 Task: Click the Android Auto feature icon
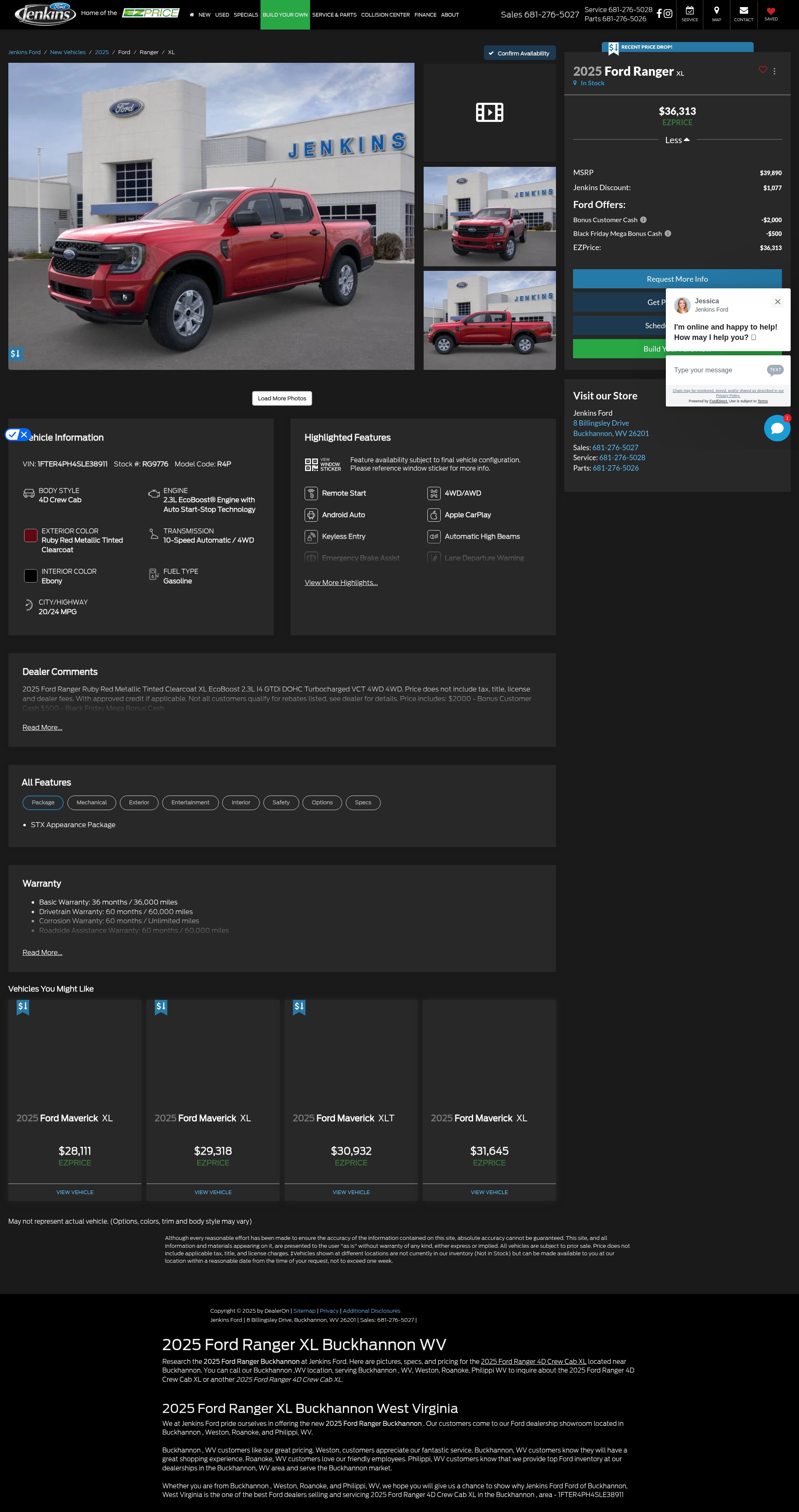(x=311, y=515)
